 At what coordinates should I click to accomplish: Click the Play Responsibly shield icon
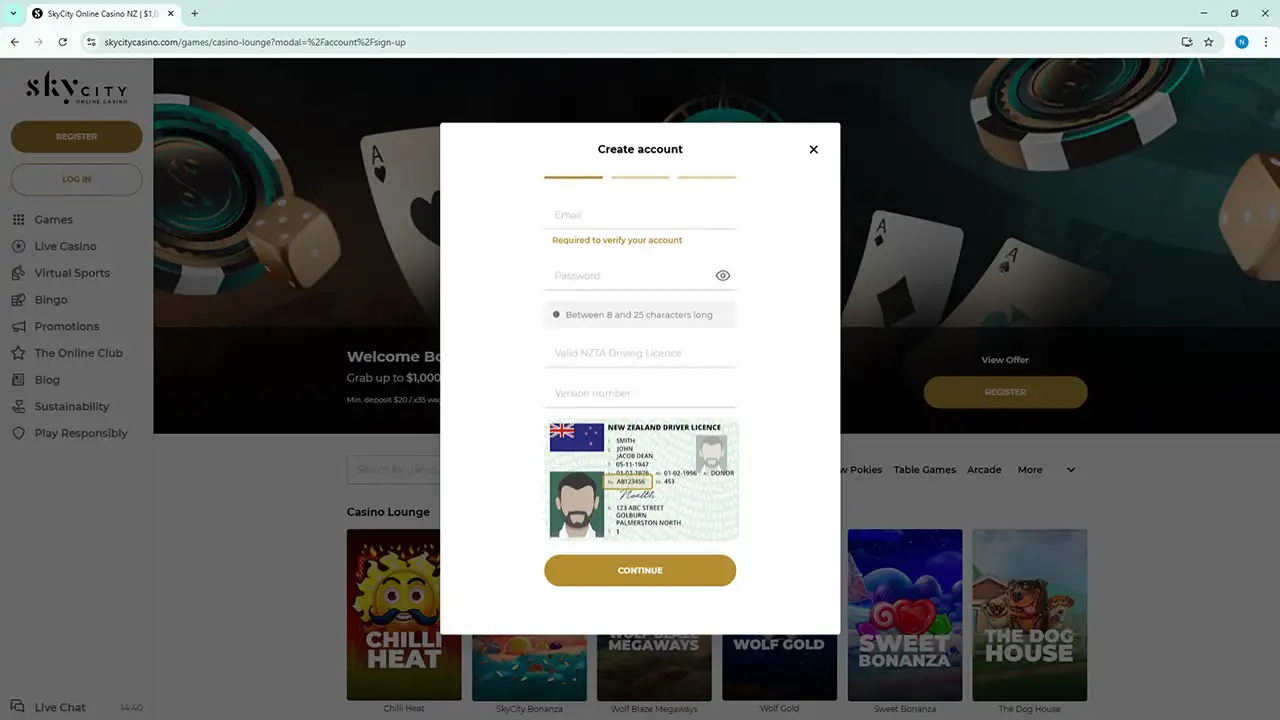pos(18,434)
